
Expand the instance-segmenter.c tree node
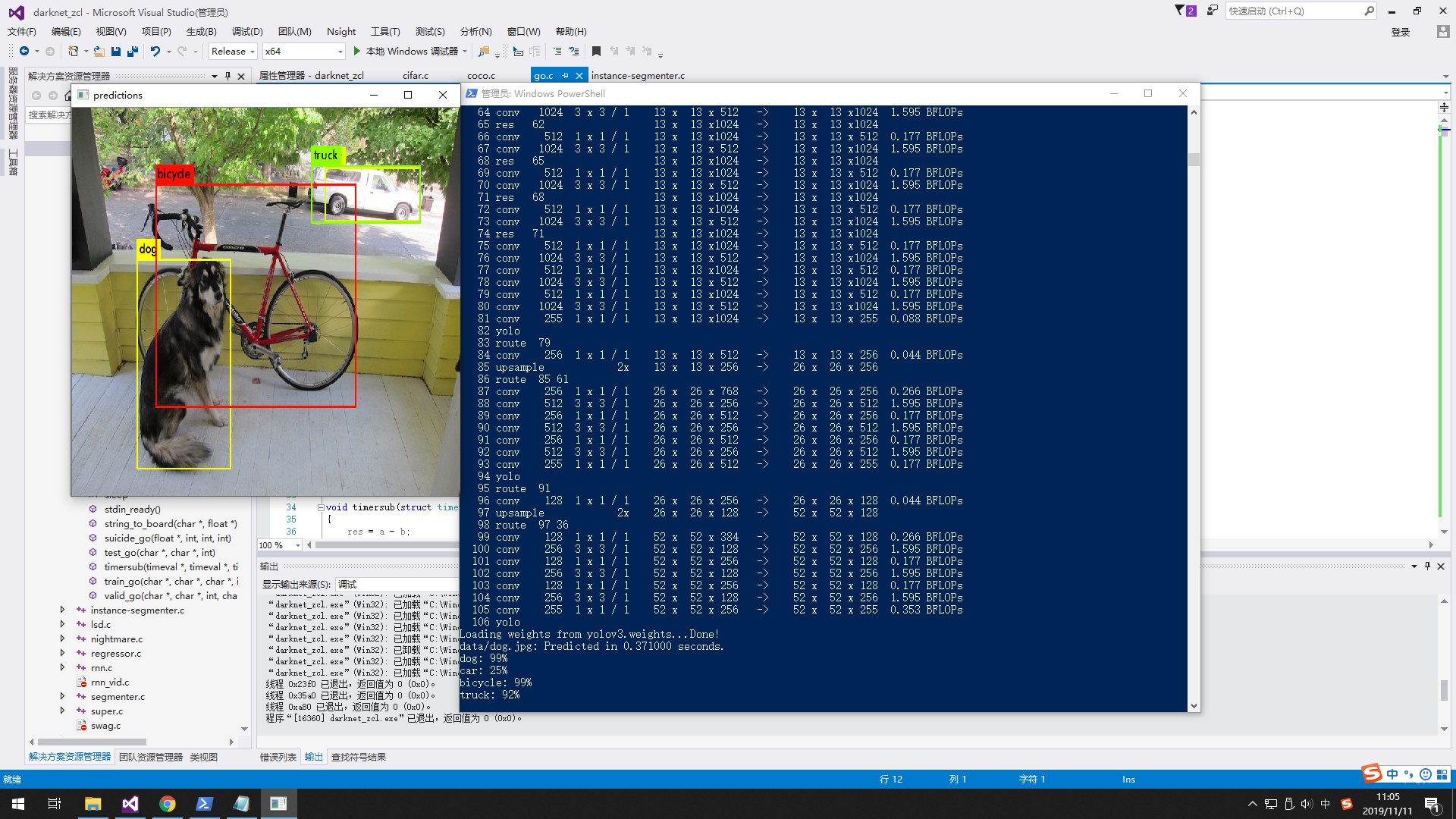(62, 610)
